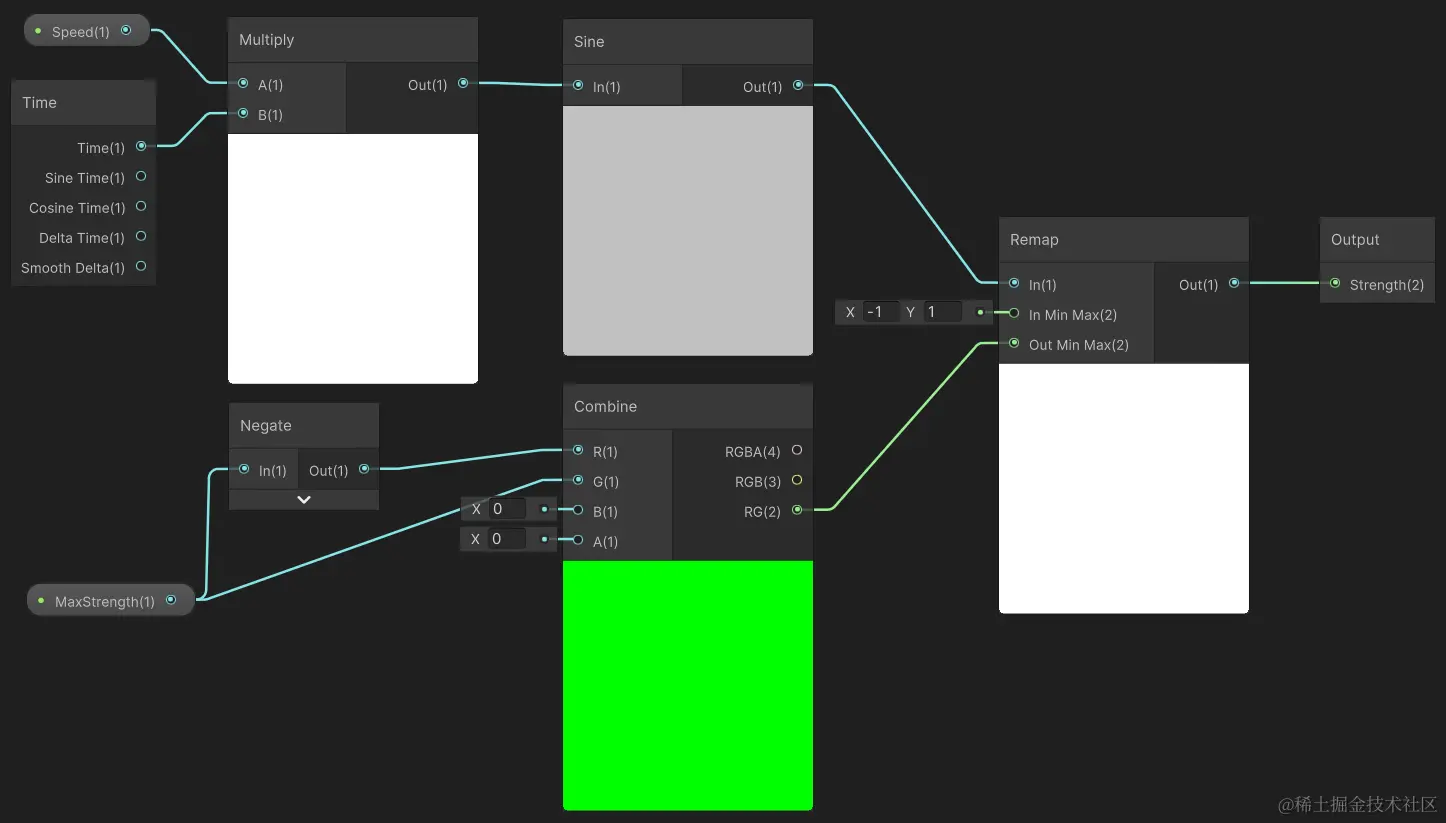The width and height of the screenshot is (1446, 823).
Task: Click Remap node In(1) port
Action: tap(1014, 284)
